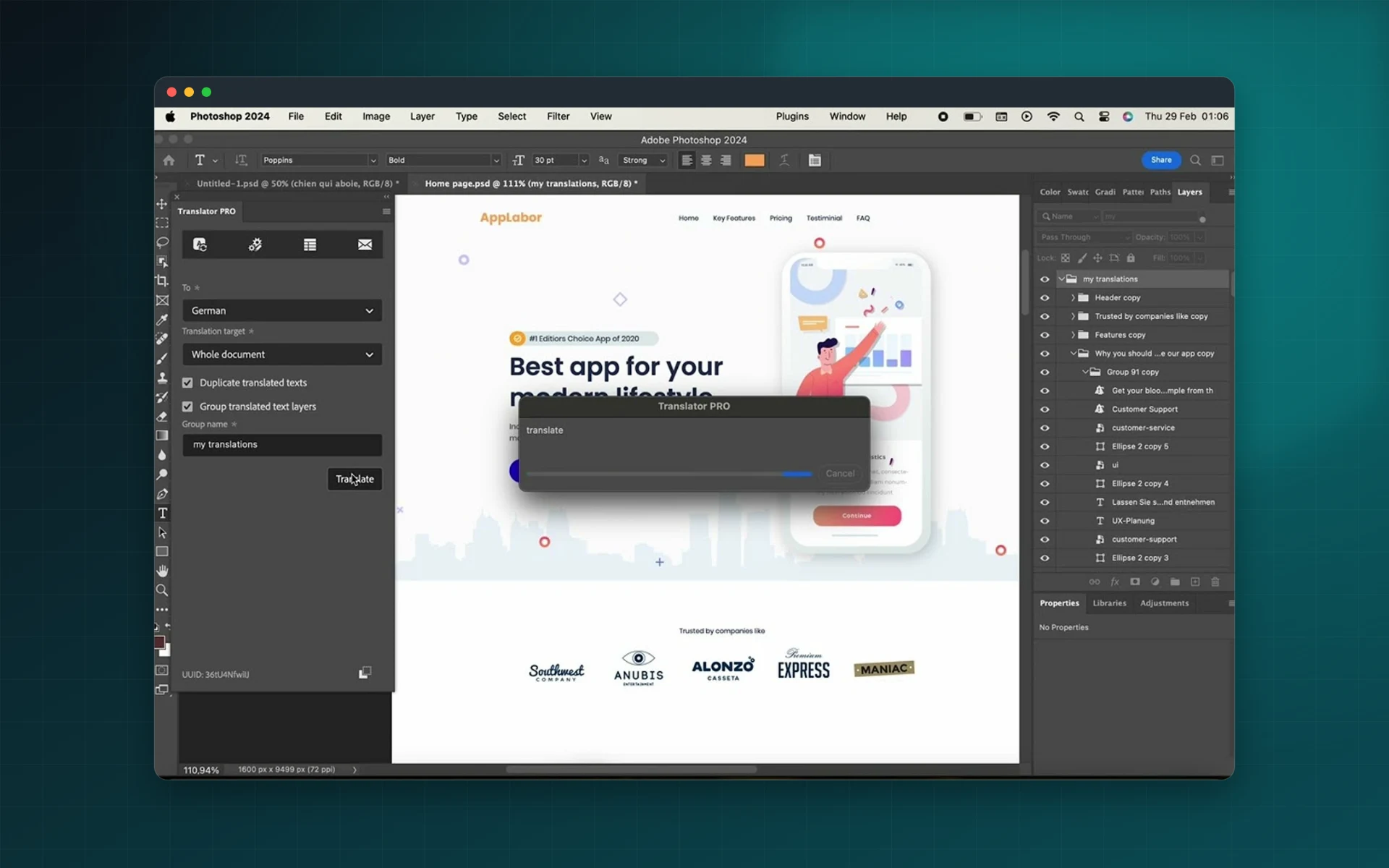Hide Trusted by companies like copy layer
This screenshot has width=1389, height=868.
point(1045,316)
